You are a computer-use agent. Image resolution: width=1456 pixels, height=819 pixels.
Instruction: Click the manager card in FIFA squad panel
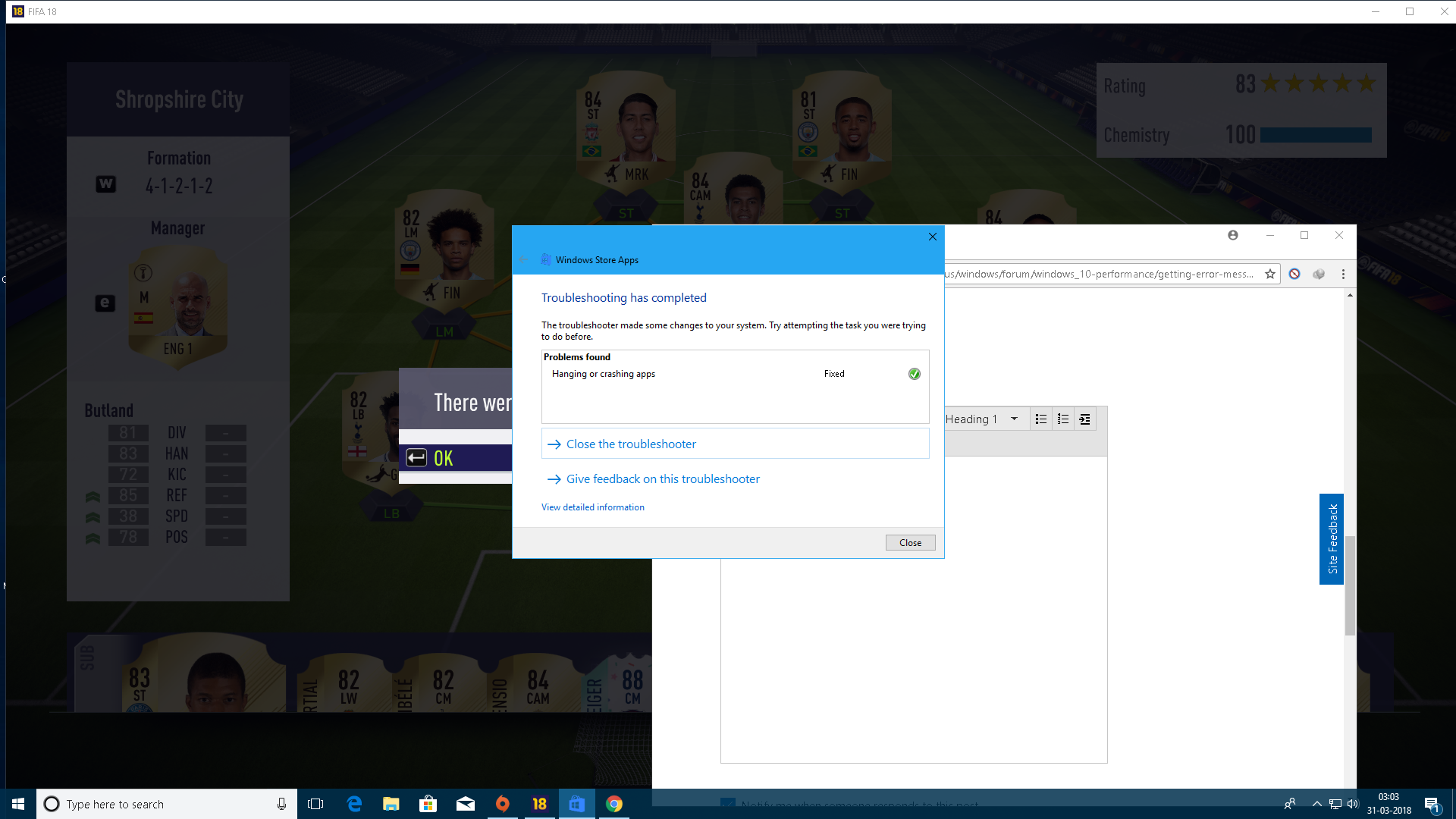coord(178,307)
